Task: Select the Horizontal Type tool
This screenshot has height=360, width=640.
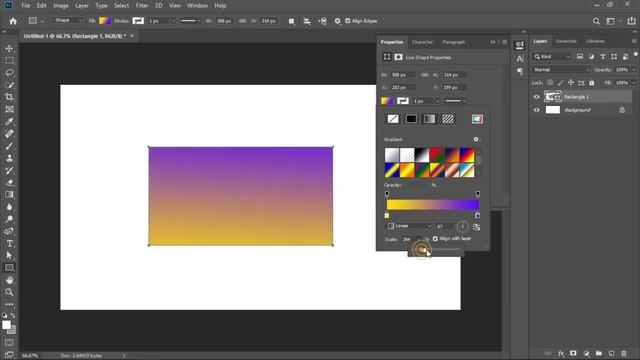Action: (9, 244)
